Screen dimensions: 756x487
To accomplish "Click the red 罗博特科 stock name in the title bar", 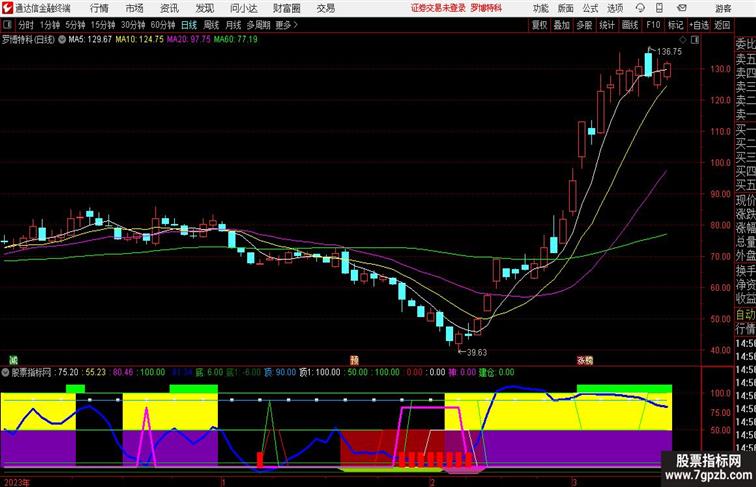I will (486, 8).
